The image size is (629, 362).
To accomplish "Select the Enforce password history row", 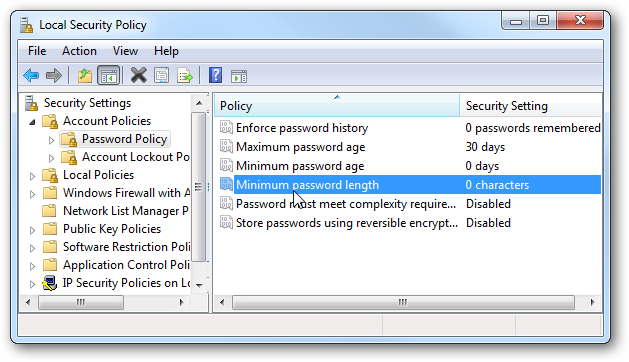I will click(409, 128).
